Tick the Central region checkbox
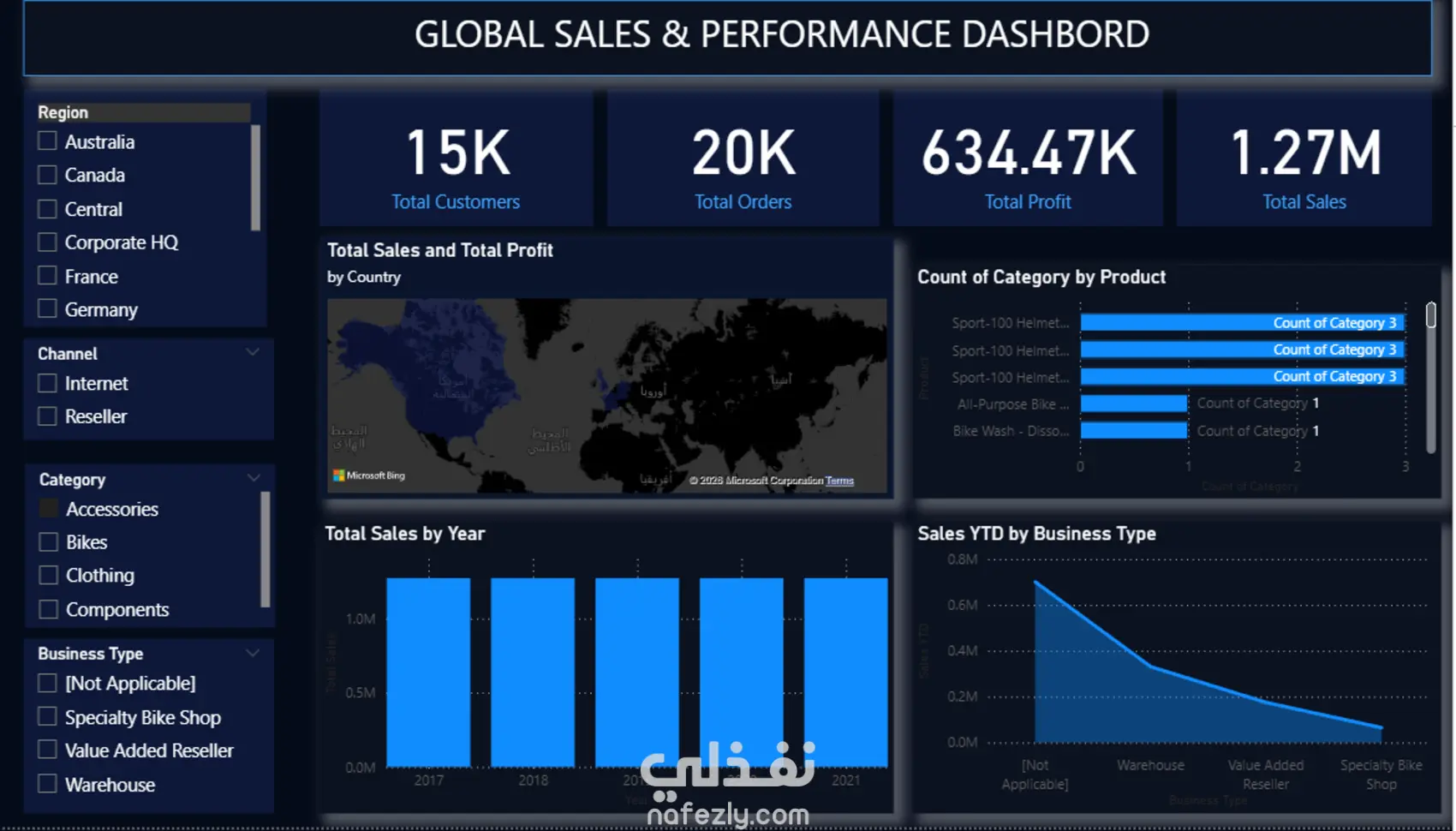Viewport: 1456px width, 831px height. pos(48,209)
